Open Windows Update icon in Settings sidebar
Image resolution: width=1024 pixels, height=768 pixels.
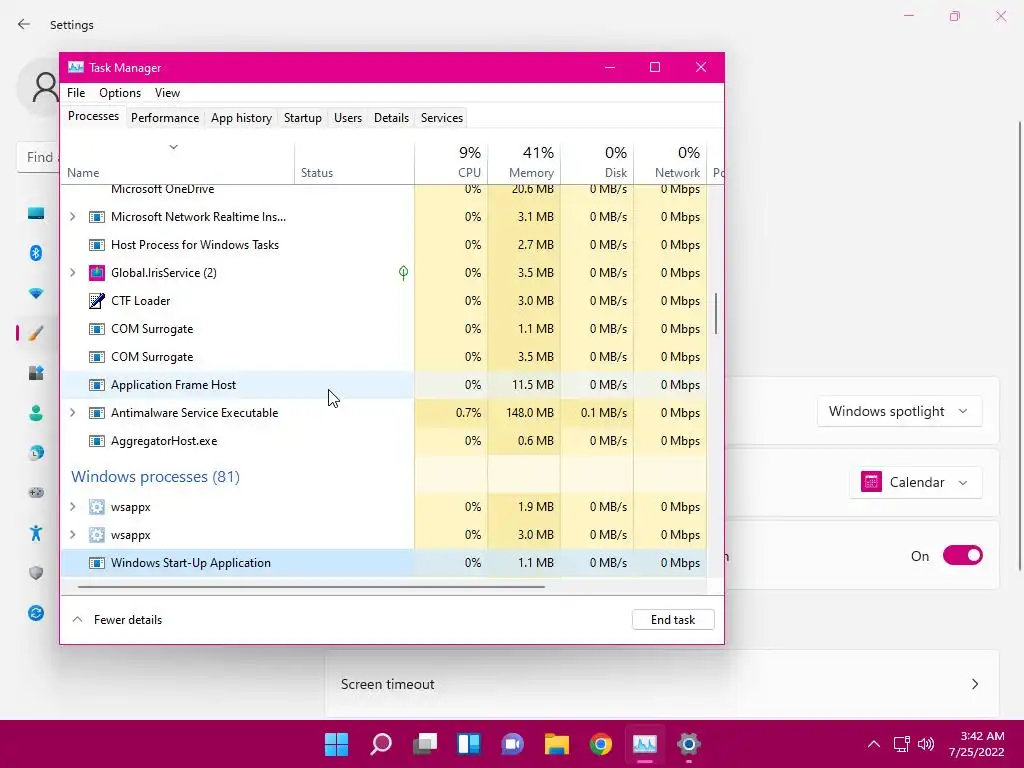pos(36,613)
